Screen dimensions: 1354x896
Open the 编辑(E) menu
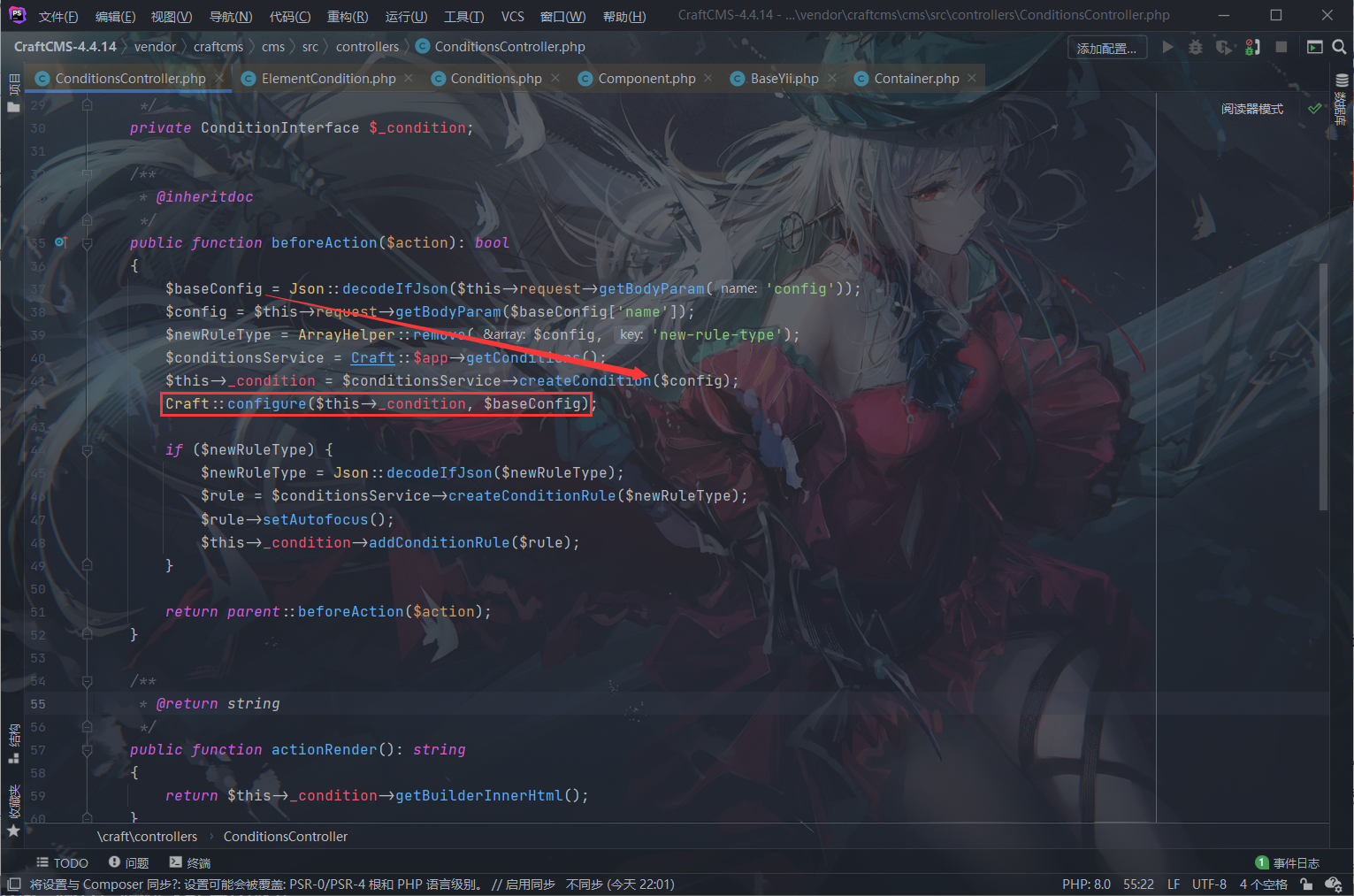[115, 16]
